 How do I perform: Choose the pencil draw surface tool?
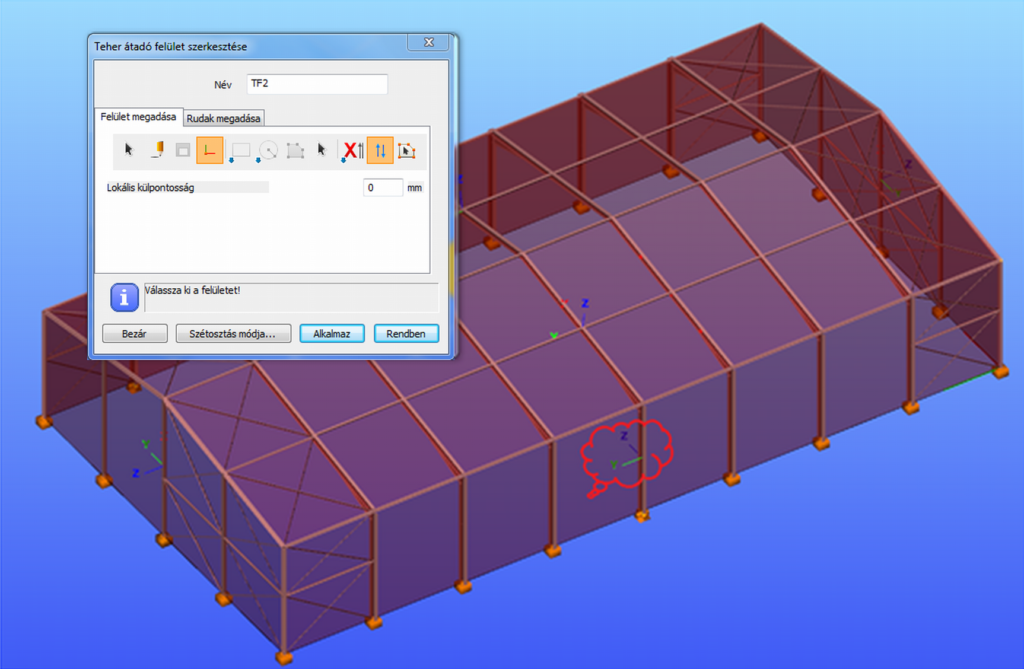pos(157,150)
